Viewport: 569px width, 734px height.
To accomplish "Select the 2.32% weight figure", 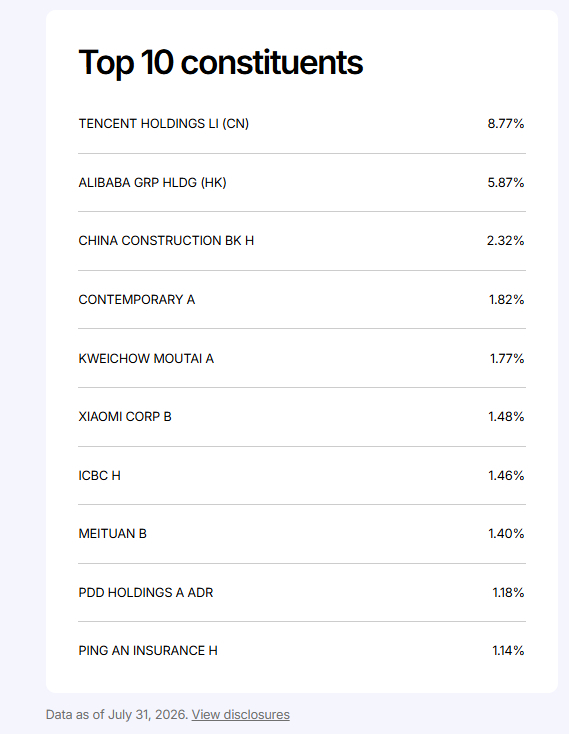I will pos(505,241).
